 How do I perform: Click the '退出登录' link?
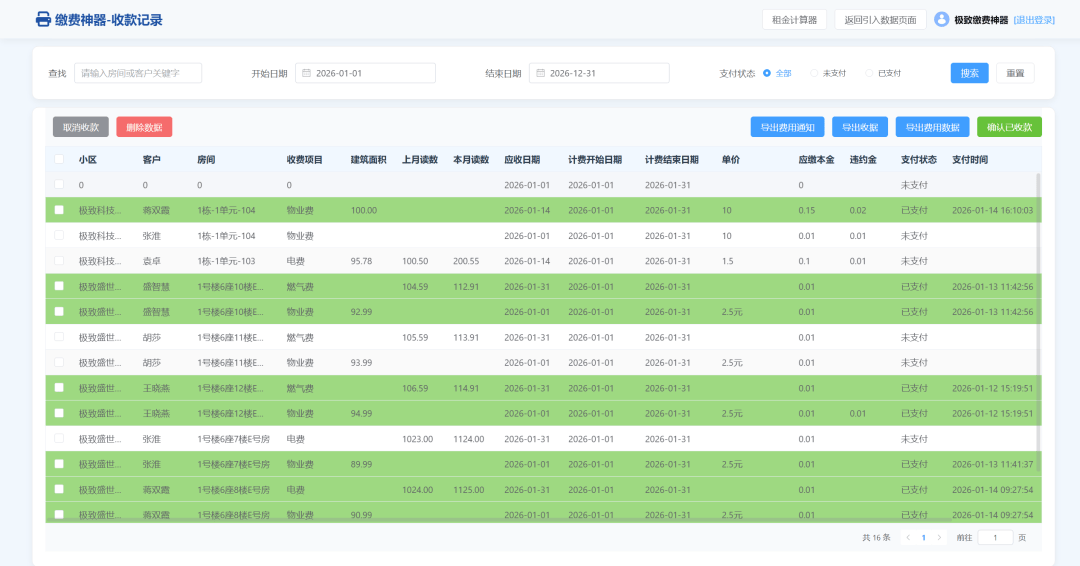pos(1034,20)
